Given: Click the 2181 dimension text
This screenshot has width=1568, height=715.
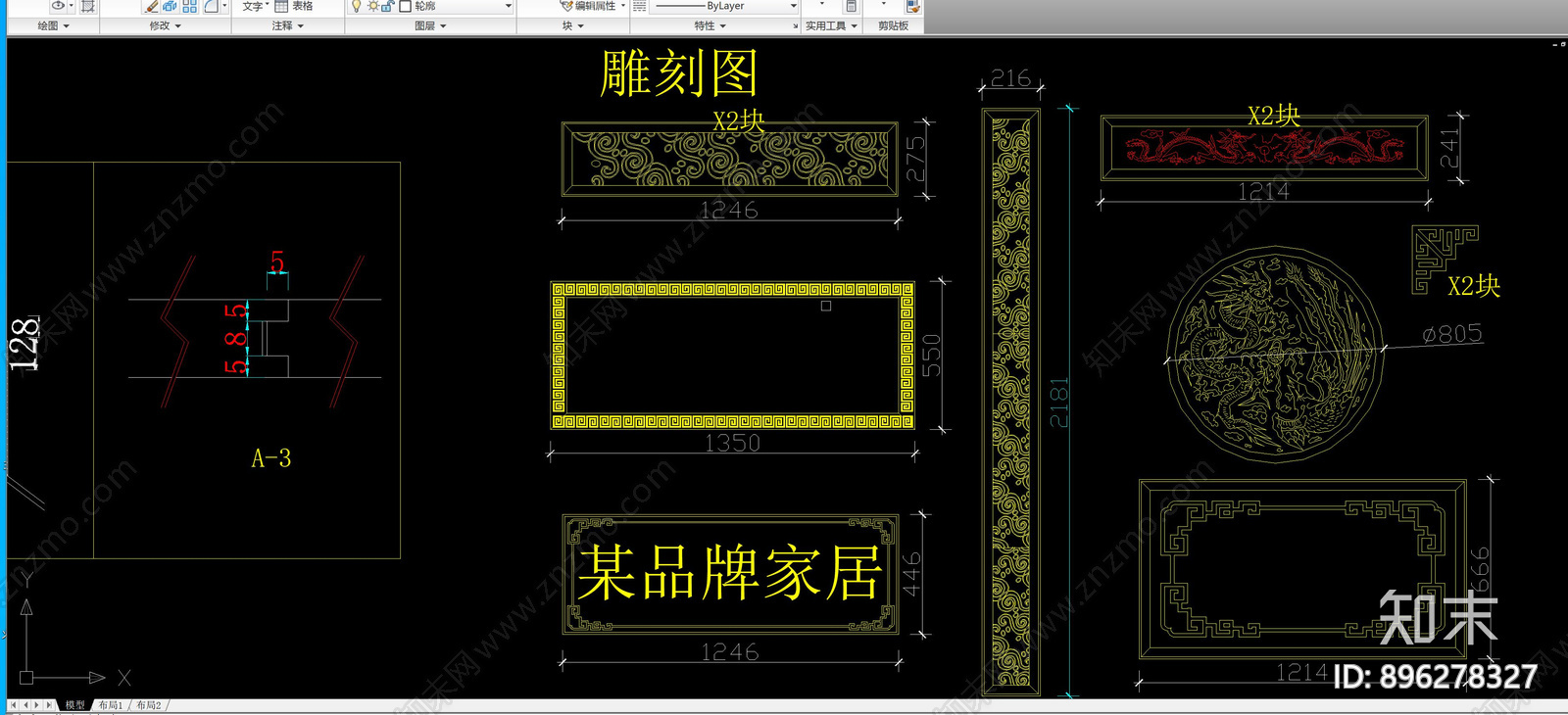Looking at the screenshot, I should click(x=1059, y=403).
